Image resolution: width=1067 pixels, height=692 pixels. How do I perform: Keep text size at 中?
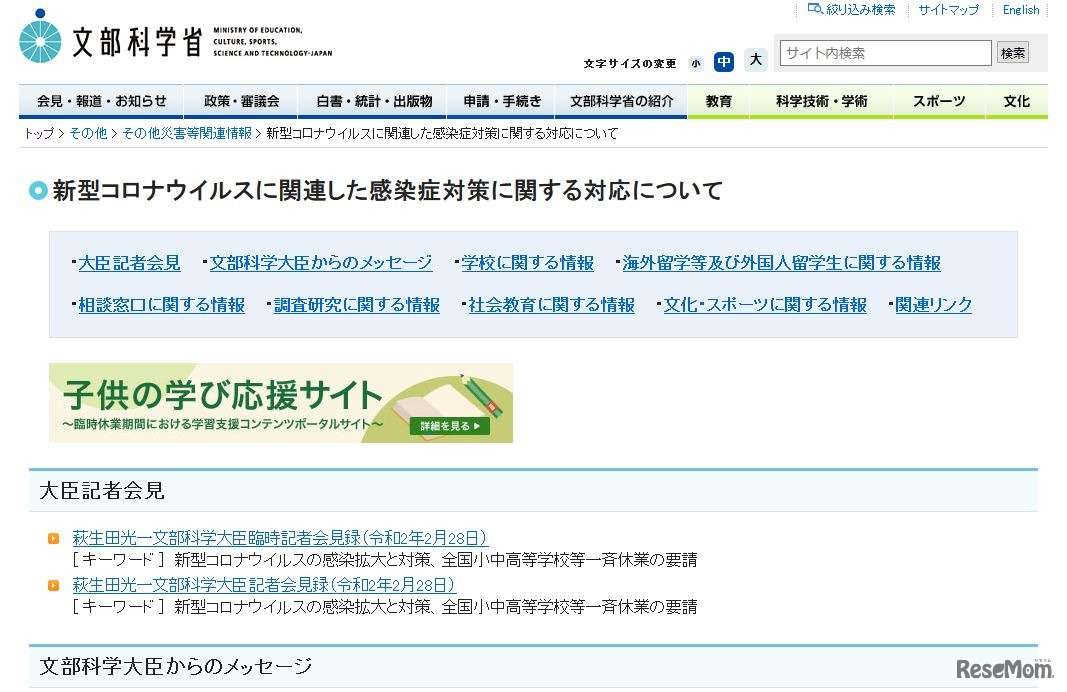(x=723, y=61)
